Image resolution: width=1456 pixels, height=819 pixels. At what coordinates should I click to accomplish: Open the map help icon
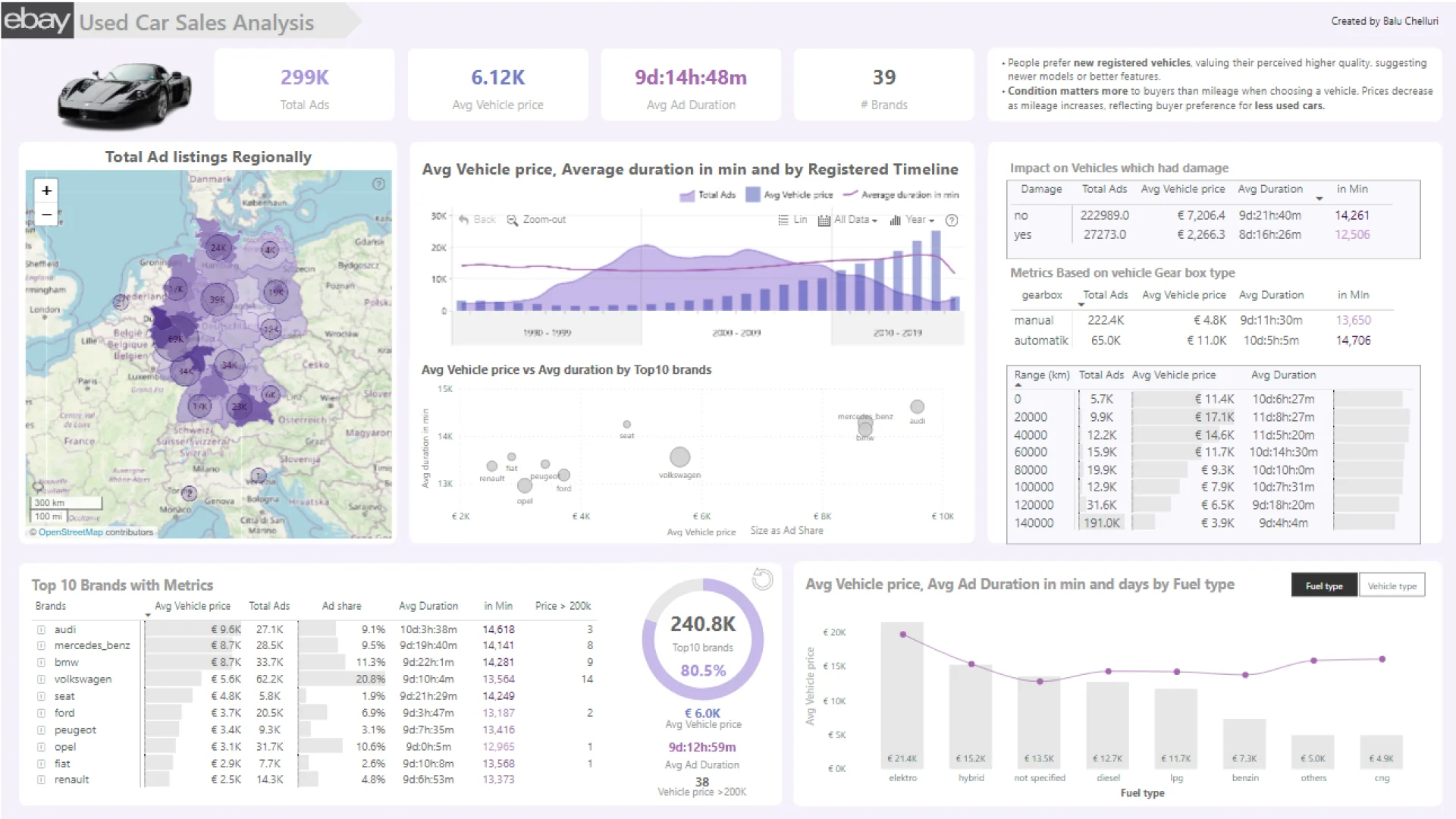point(378,184)
